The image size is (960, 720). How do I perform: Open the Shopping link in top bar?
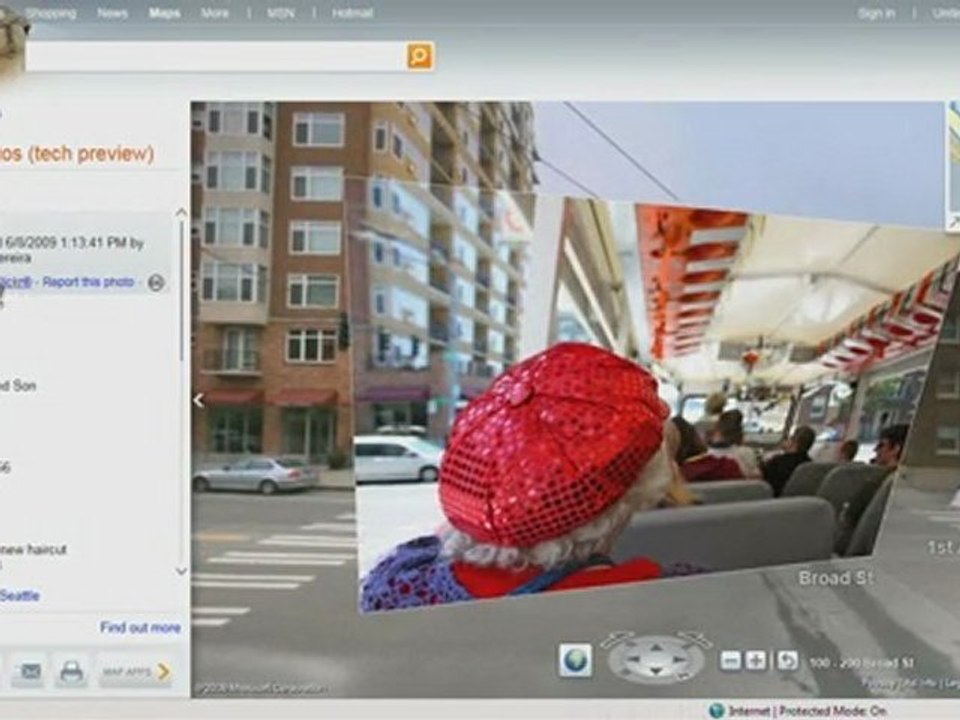coord(50,13)
